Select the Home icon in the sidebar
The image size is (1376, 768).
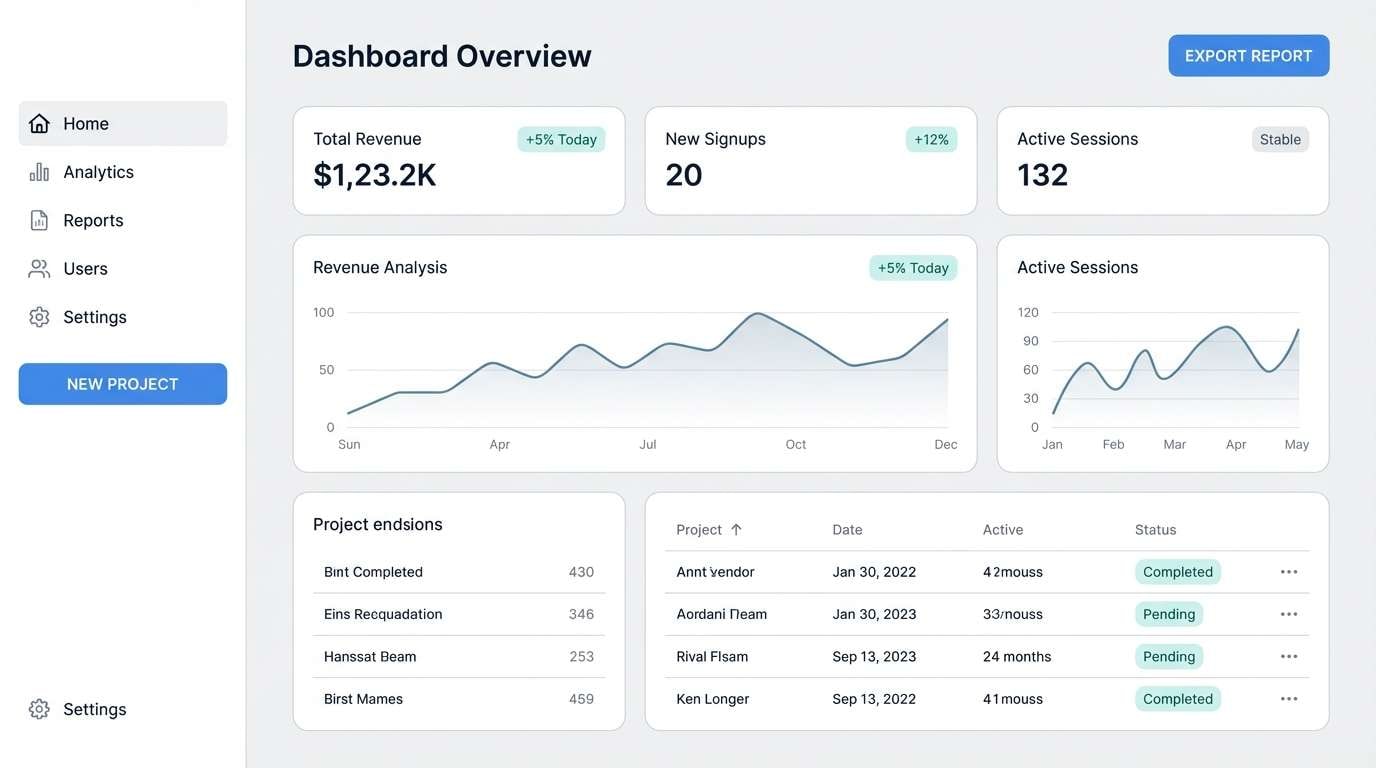pyautogui.click(x=38, y=123)
